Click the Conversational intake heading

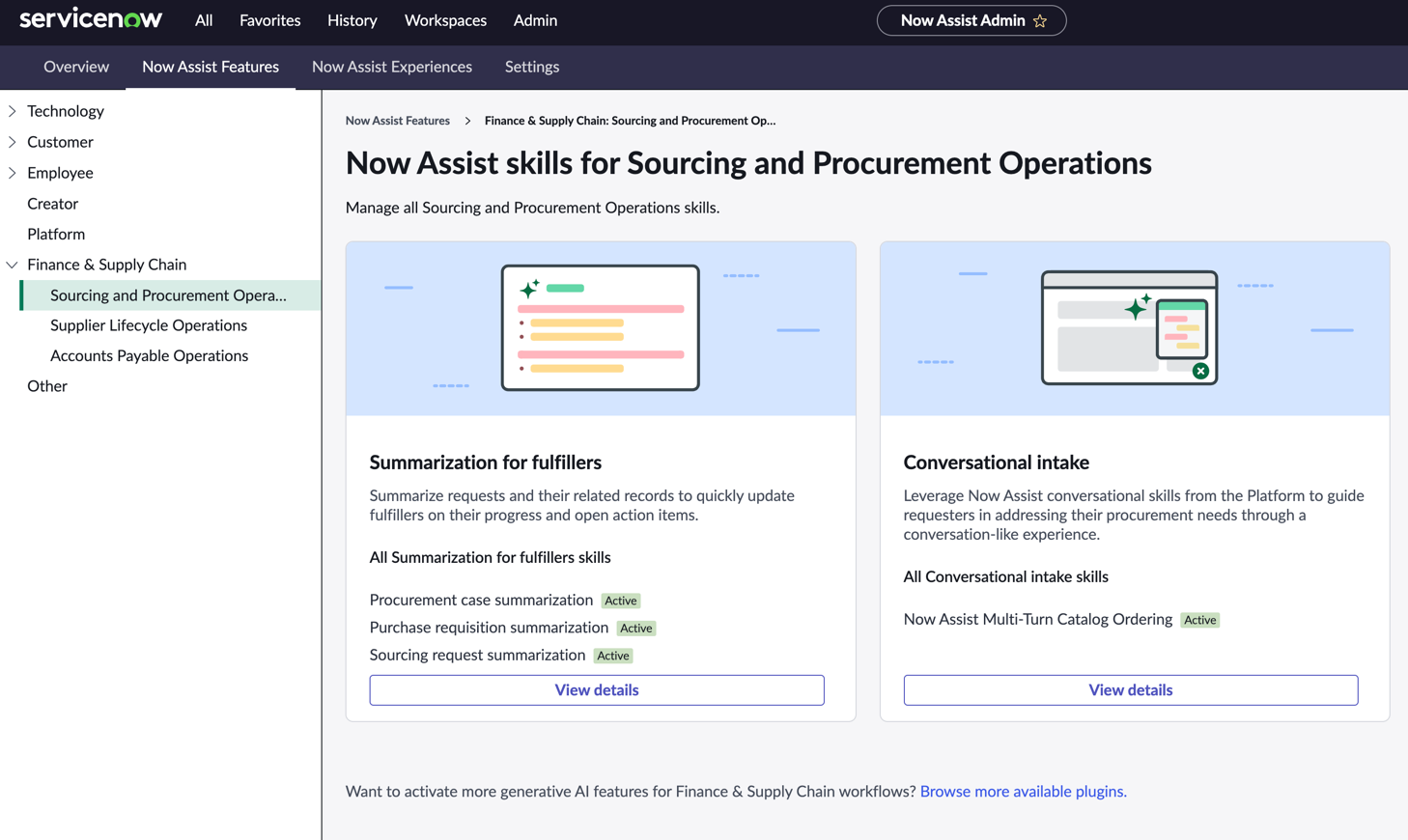(x=997, y=462)
